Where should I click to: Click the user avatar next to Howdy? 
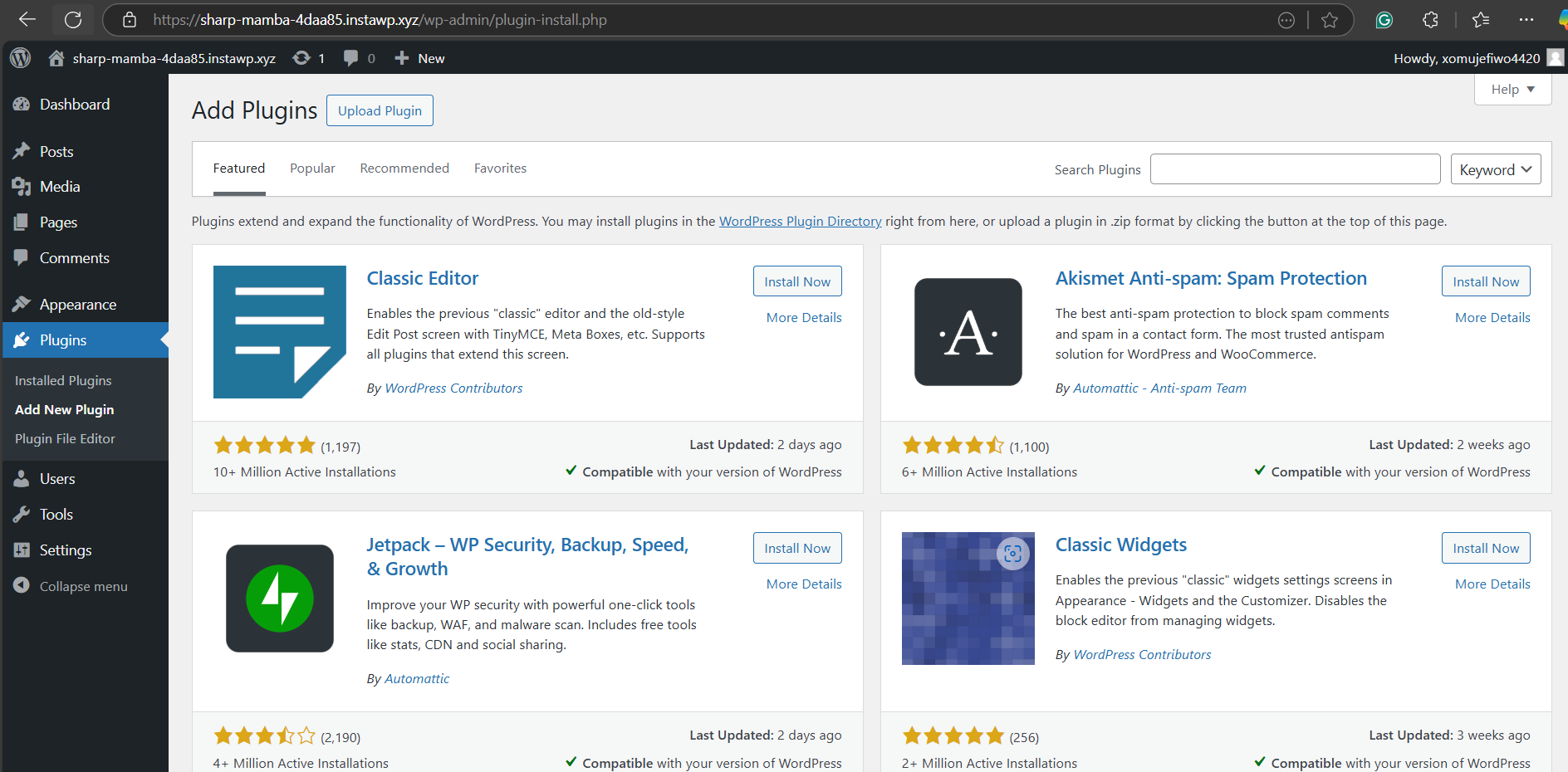point(1556,58)
